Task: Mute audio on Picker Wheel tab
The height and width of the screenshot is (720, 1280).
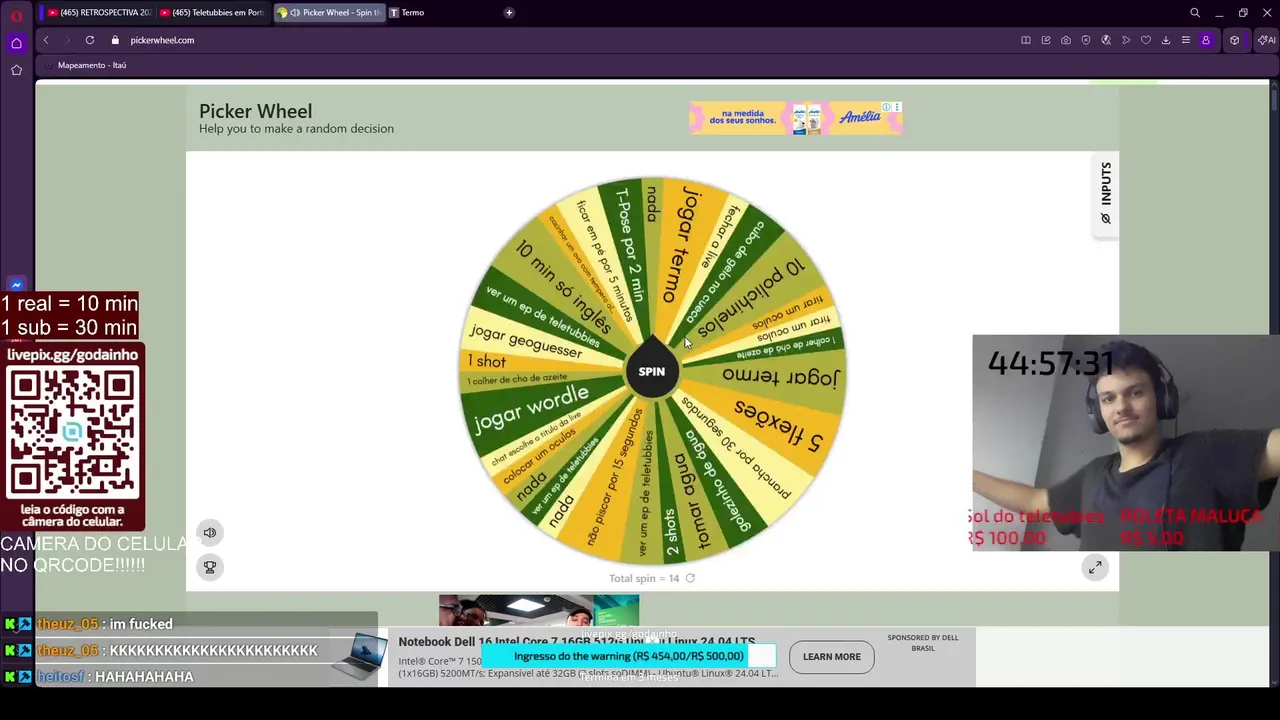Action: pyautogui.click(x=295, y=13)
